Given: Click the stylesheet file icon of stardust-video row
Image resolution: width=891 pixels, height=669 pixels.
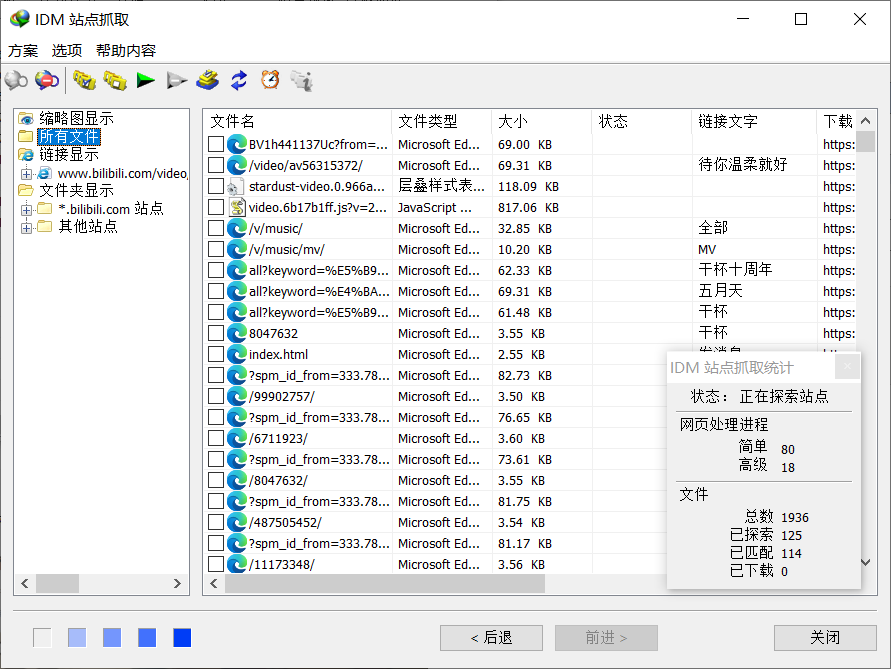Looking at the screenshot, I should point(236,186).
